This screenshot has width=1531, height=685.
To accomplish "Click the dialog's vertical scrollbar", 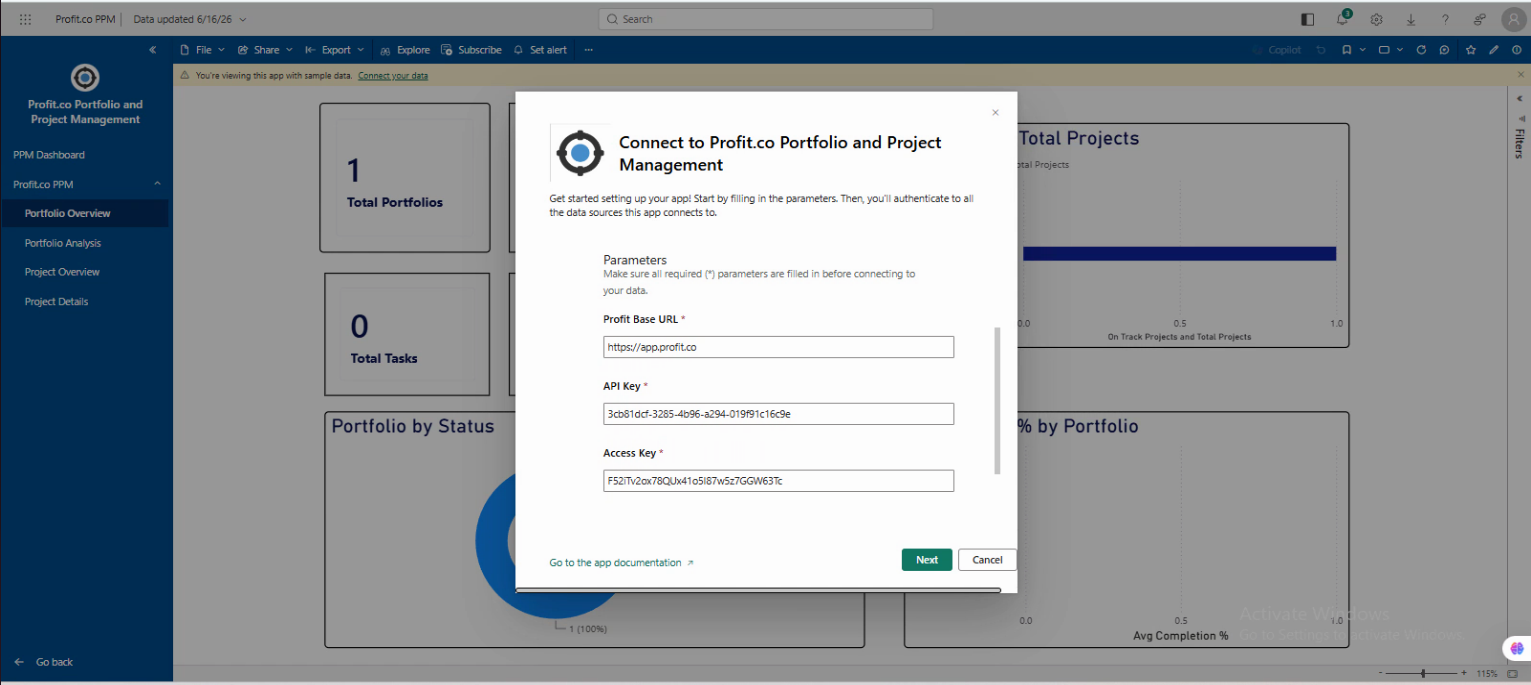I will [x=997, y=400].
